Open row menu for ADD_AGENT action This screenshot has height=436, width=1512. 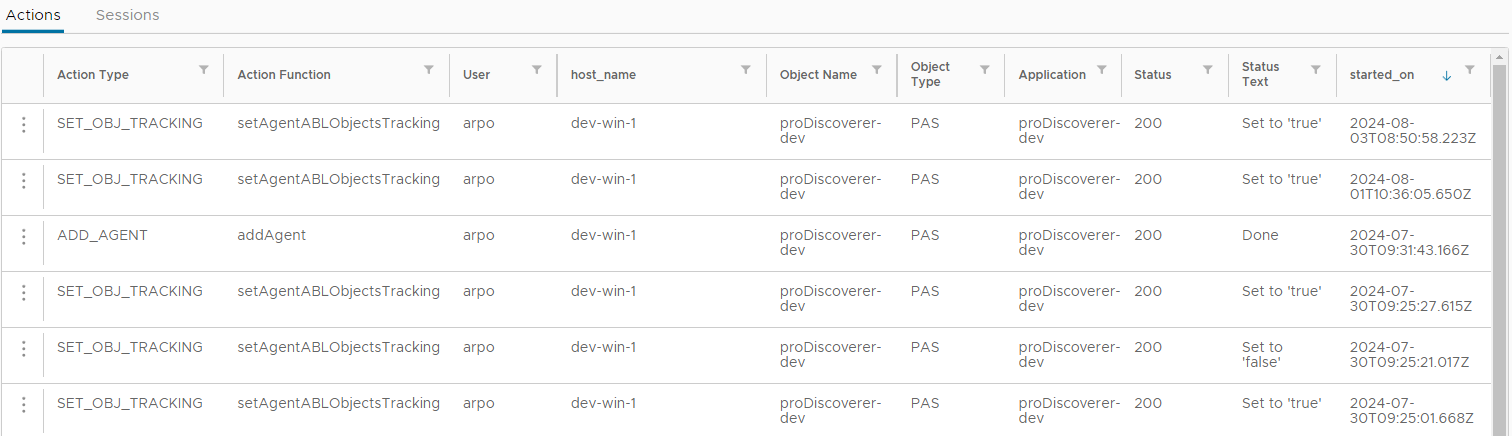point(24,237)
